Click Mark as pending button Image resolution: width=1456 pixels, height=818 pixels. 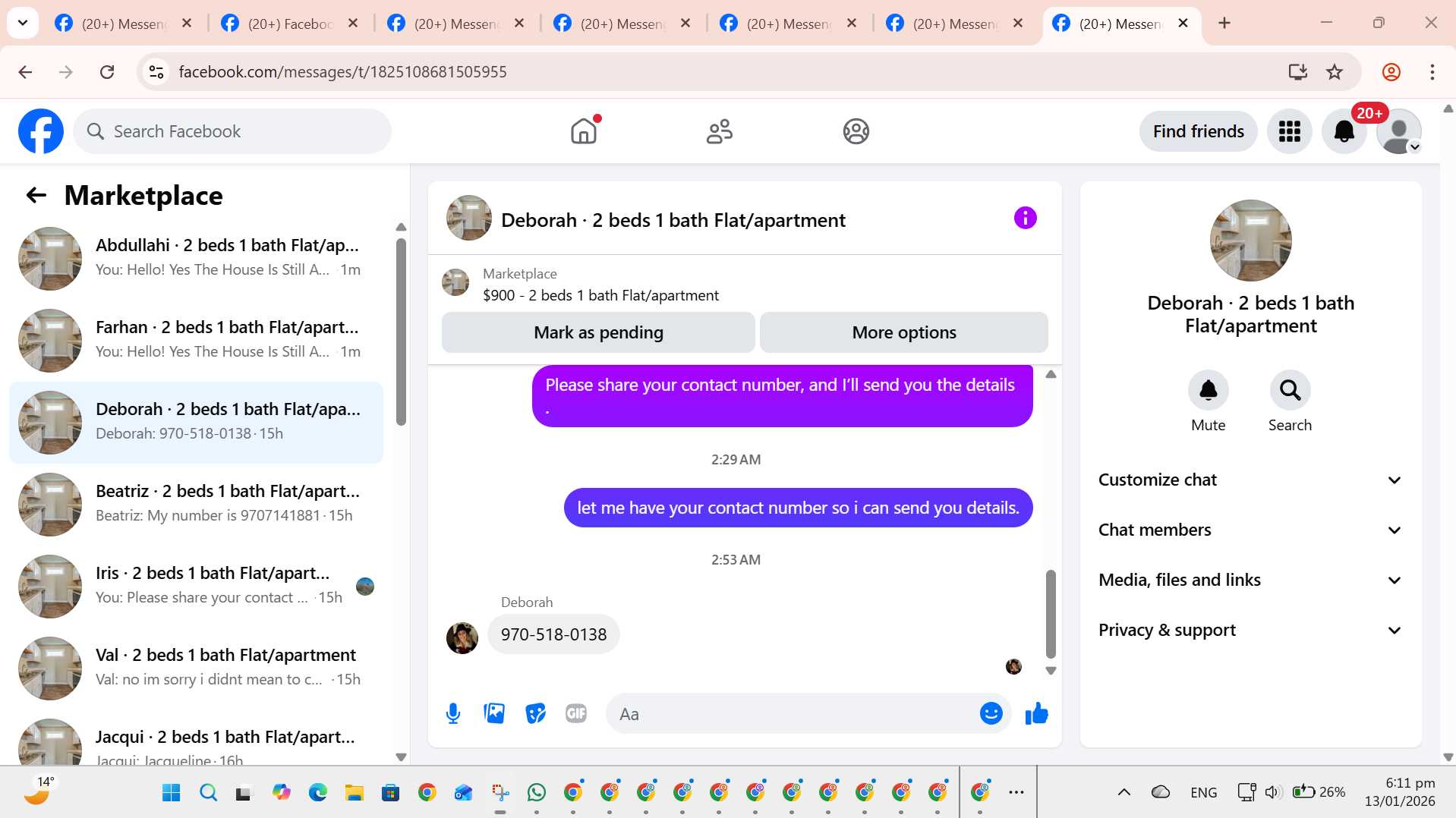click(598, 332)
